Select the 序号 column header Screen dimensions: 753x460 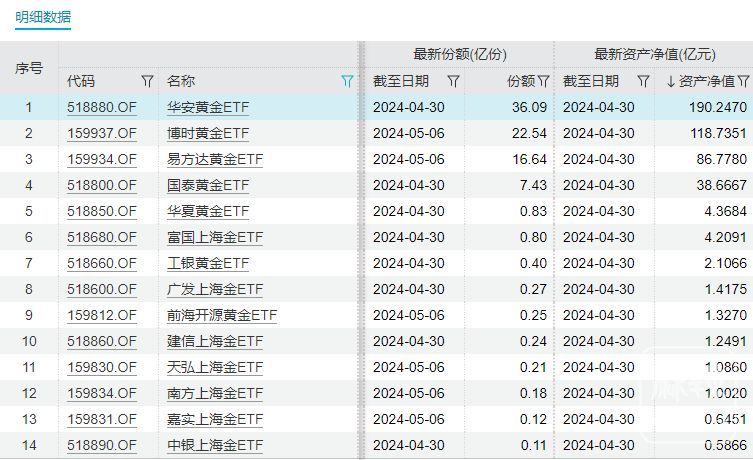point(29,68)
